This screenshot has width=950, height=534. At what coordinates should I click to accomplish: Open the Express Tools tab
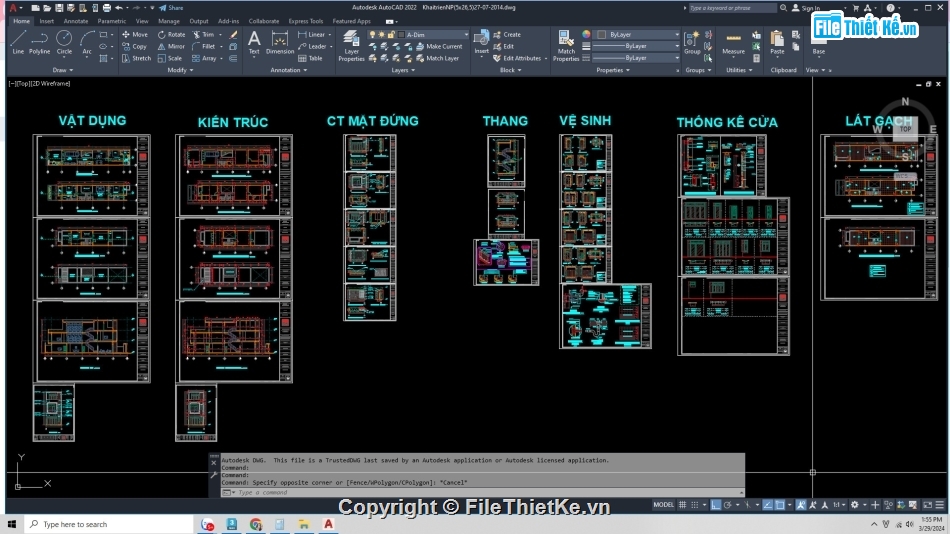pyautogui.click(x=305, y=21)
